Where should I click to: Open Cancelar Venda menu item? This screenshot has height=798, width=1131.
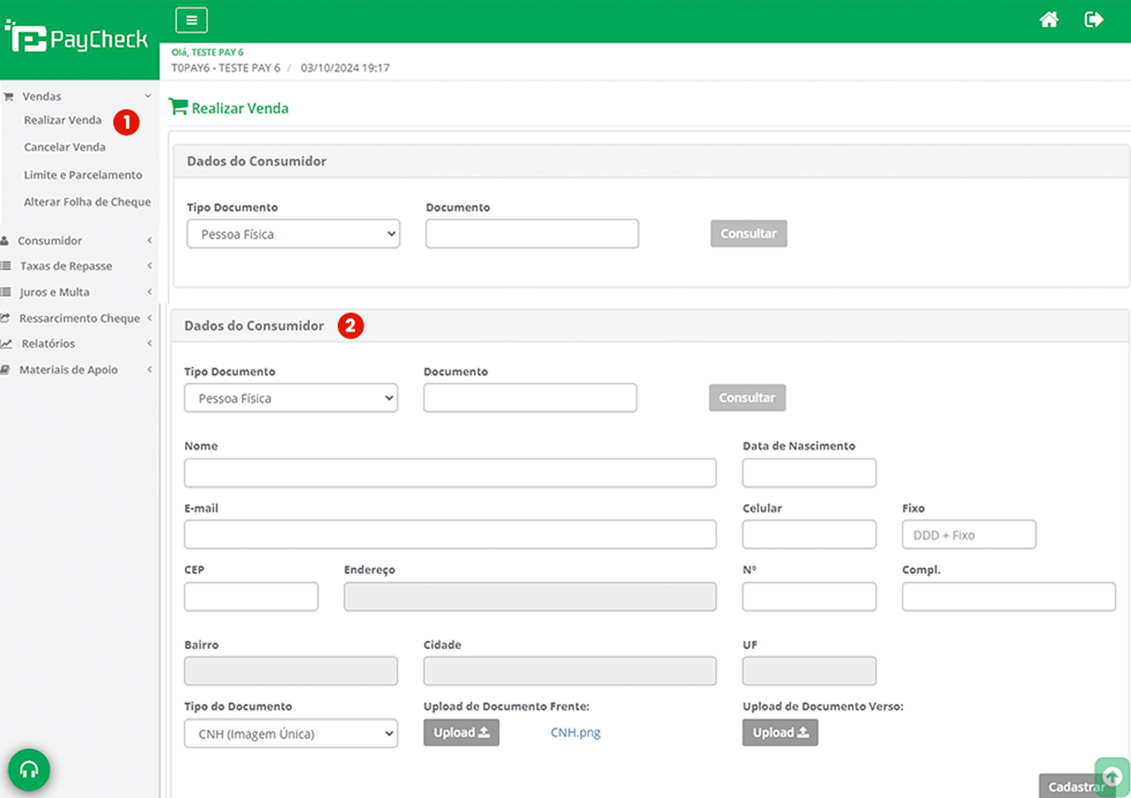(64, 147)
